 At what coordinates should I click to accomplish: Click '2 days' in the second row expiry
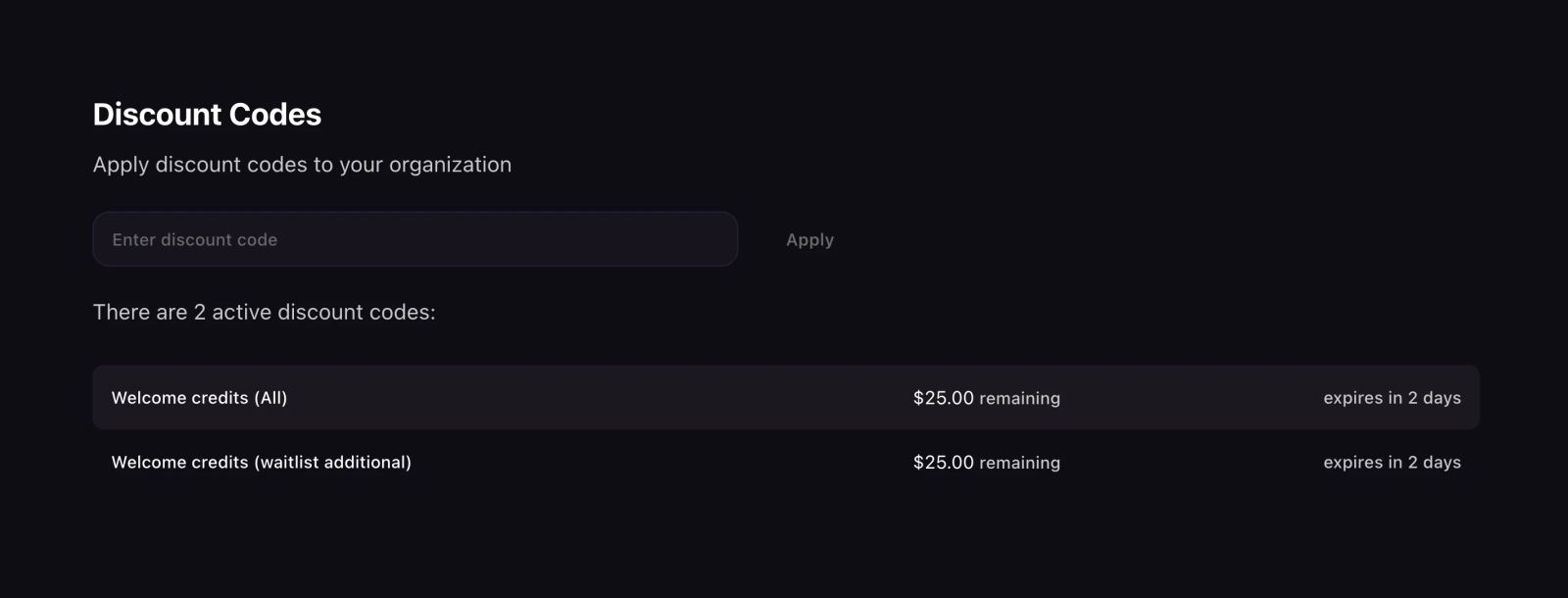tap(1434, 463)
